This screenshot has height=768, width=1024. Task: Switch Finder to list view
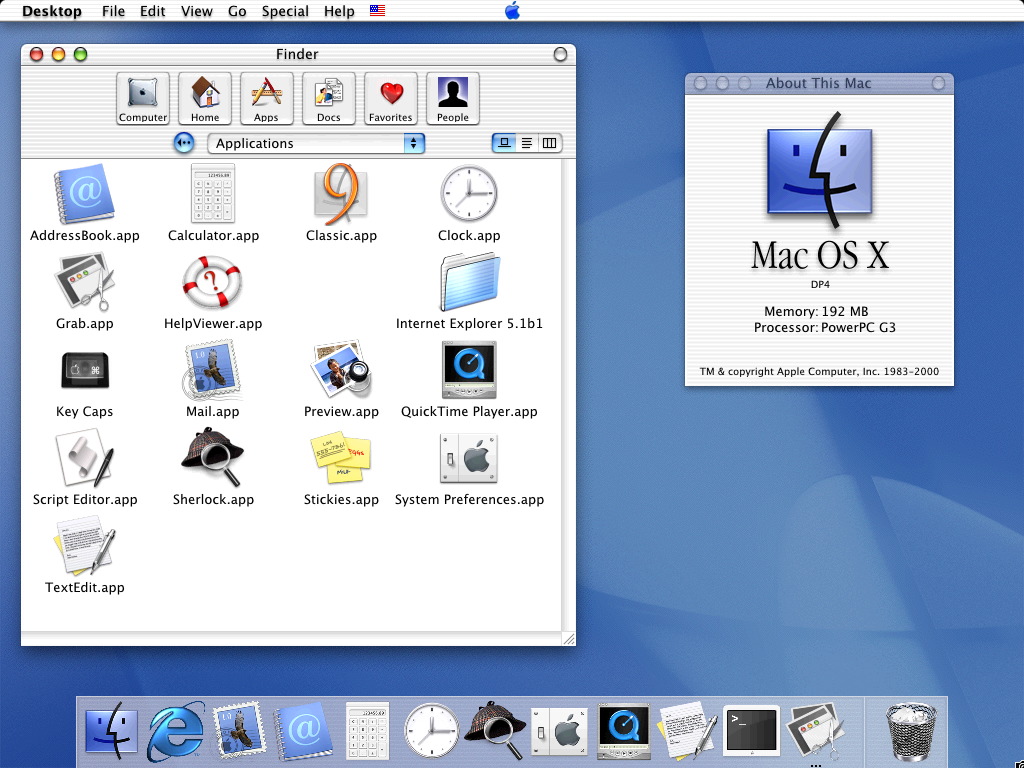click(526, 143)
